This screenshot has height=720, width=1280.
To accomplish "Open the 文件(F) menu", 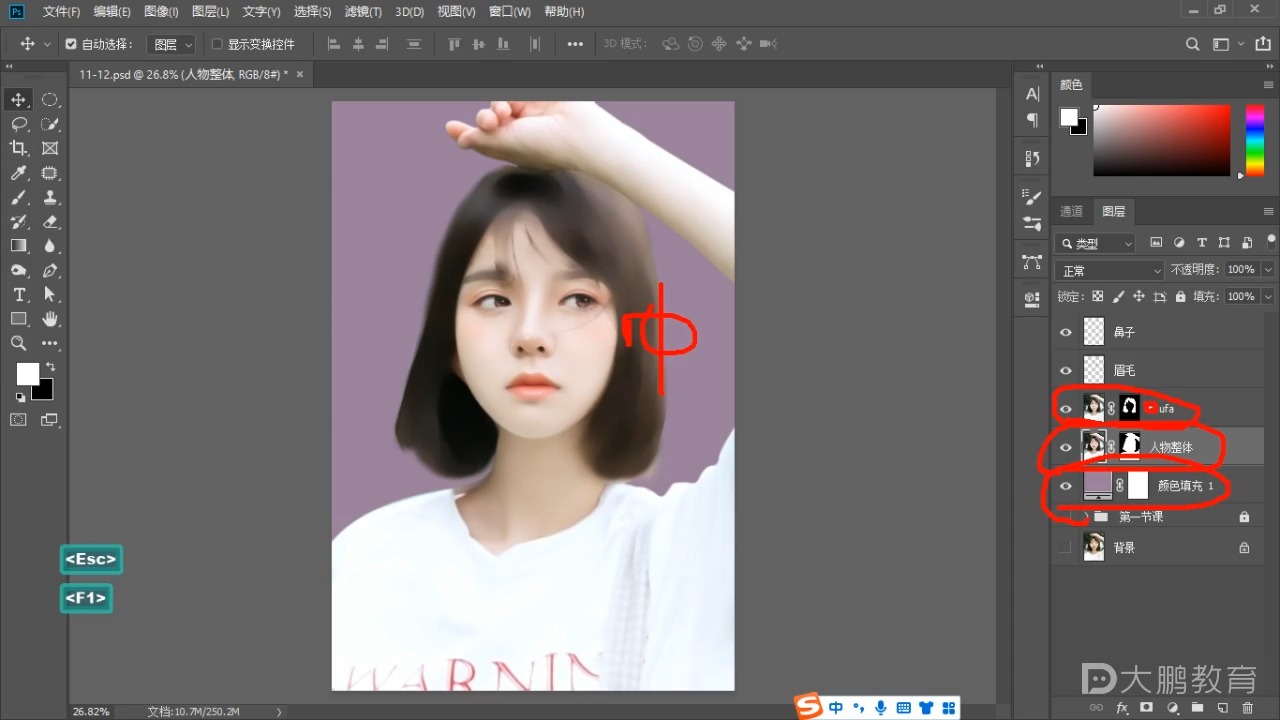I will [61, 12].
